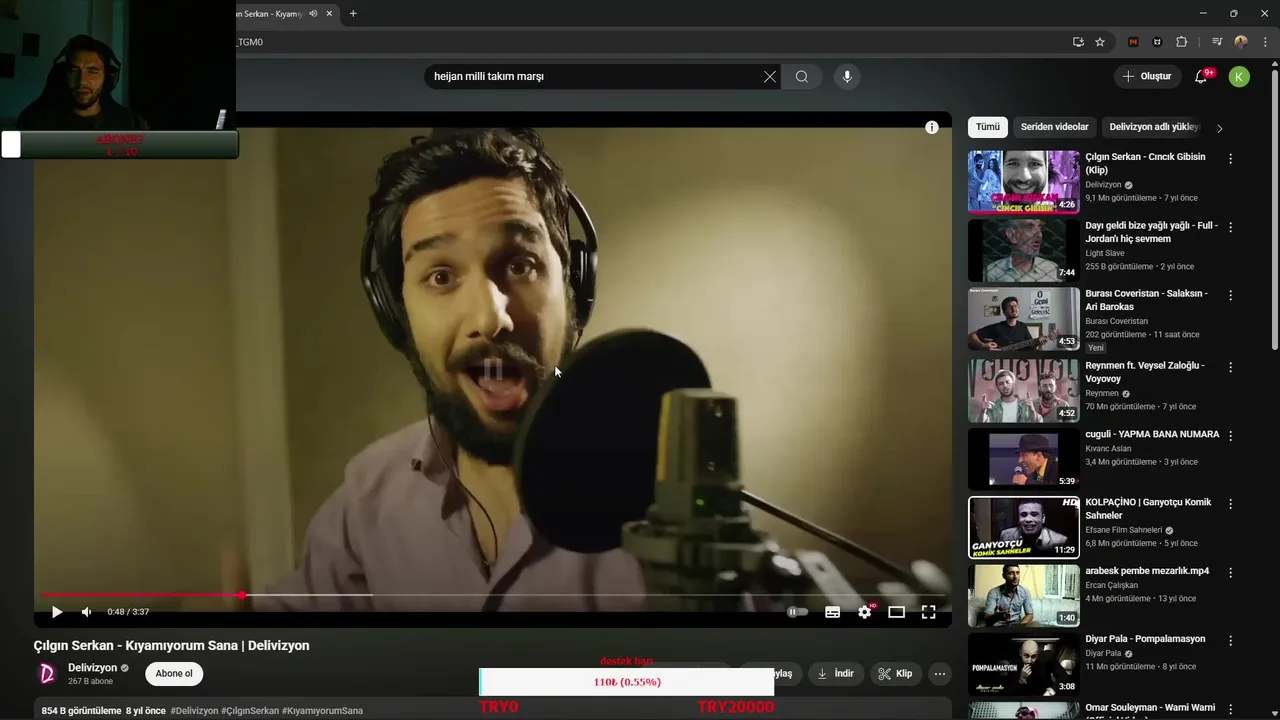Switch to theater mode
This screenshot has height=720, width=1280.
click(x=897, y=612)
